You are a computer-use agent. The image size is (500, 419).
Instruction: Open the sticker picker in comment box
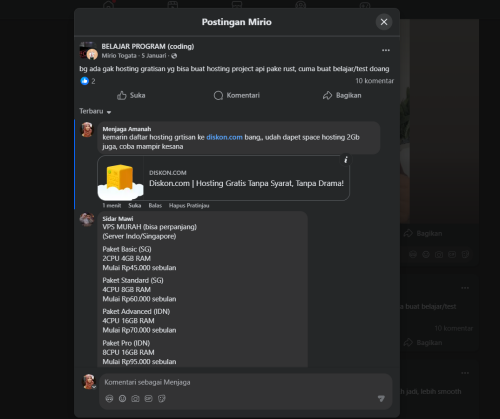point(162,399)
